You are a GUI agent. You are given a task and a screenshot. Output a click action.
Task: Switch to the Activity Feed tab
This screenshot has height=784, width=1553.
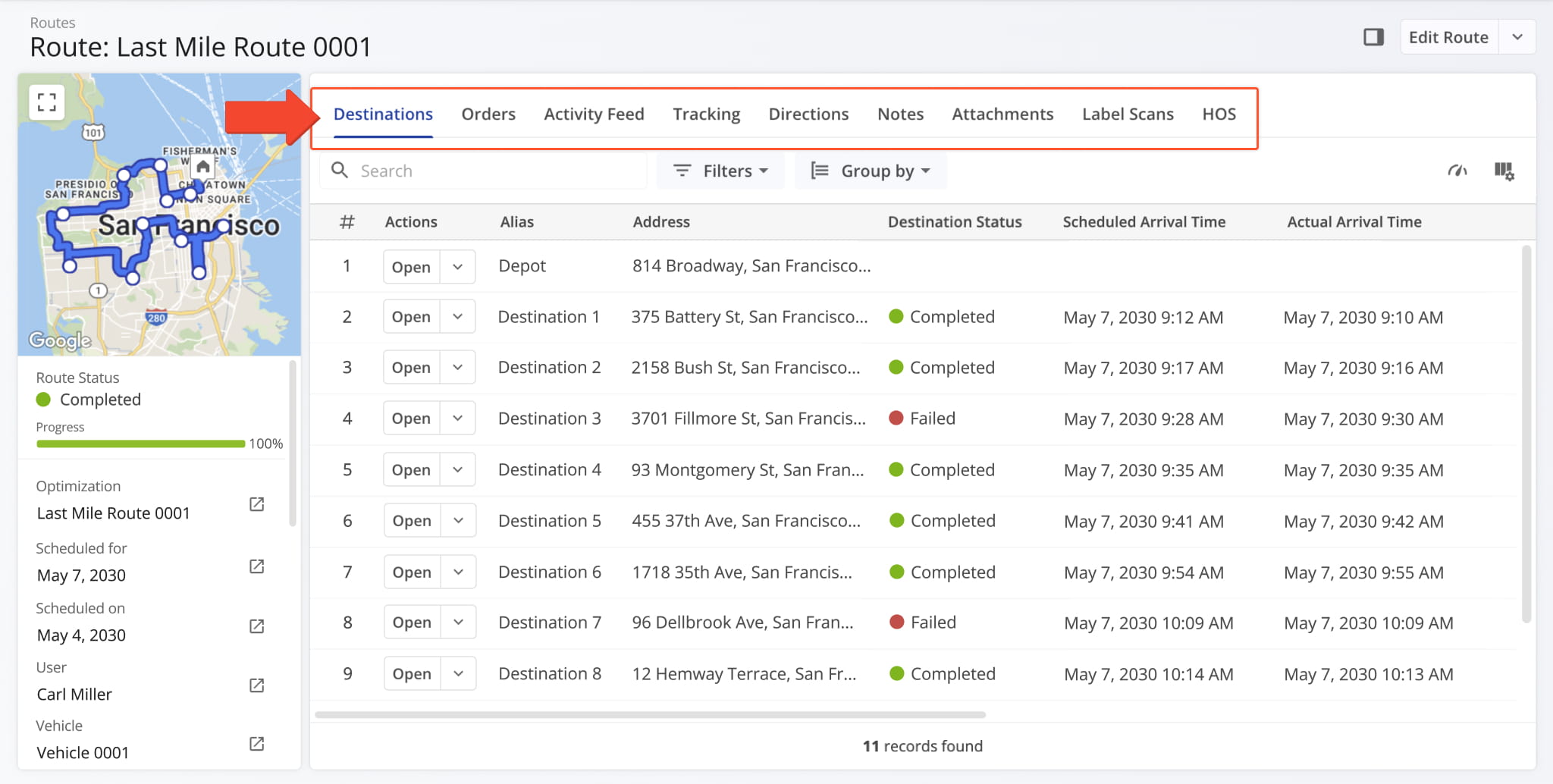pos(594,114)
